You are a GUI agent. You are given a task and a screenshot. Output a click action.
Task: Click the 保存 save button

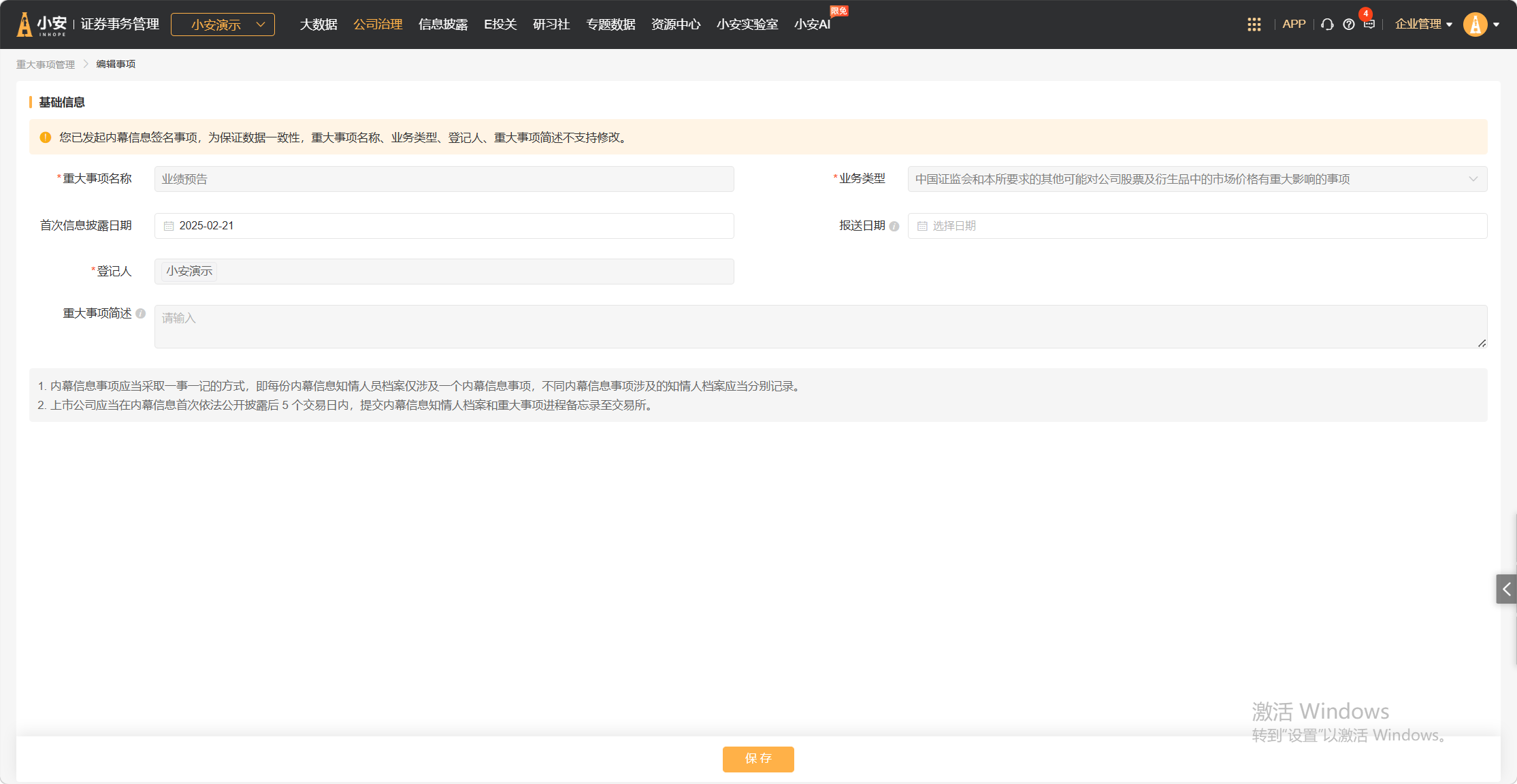758,759
